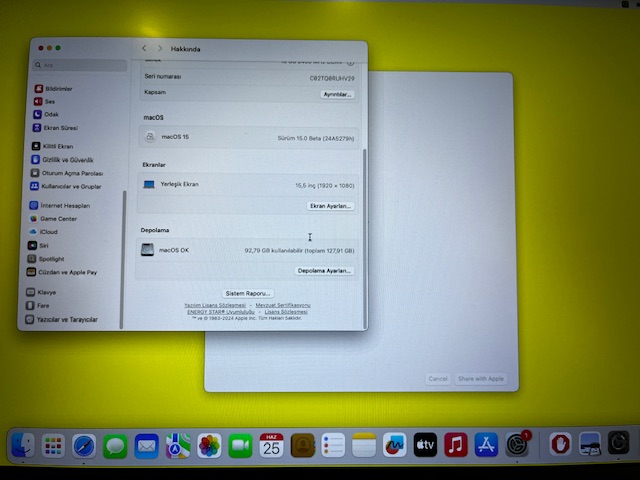Open Launchpad from the dock

[x=53, y=445]
